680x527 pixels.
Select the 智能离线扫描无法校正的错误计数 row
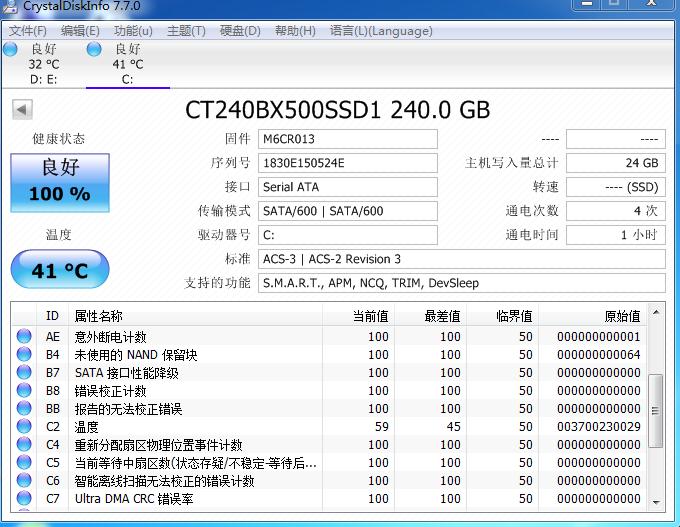[x=329, y=481]
